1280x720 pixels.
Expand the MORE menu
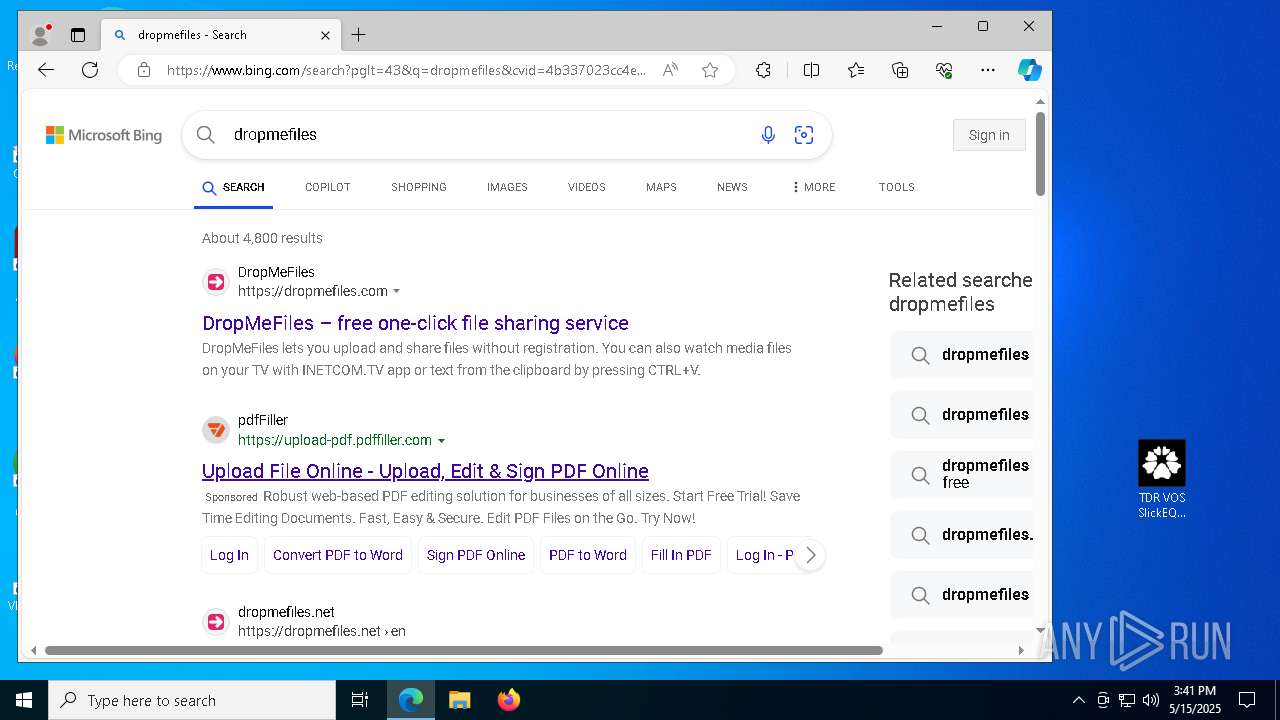click(813, 187)
